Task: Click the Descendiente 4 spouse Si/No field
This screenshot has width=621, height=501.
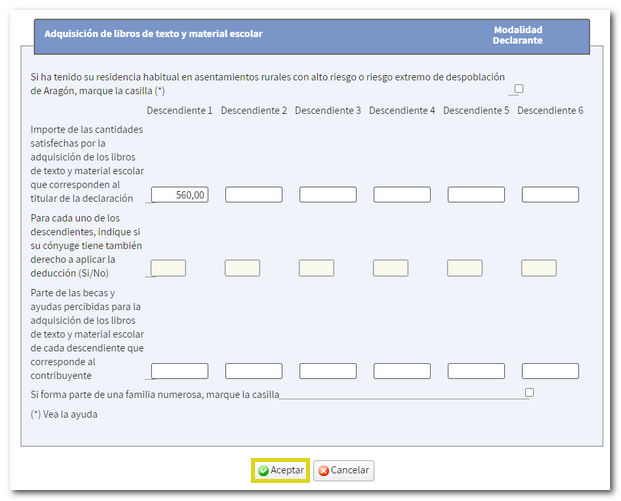Action: coord(390,268)
